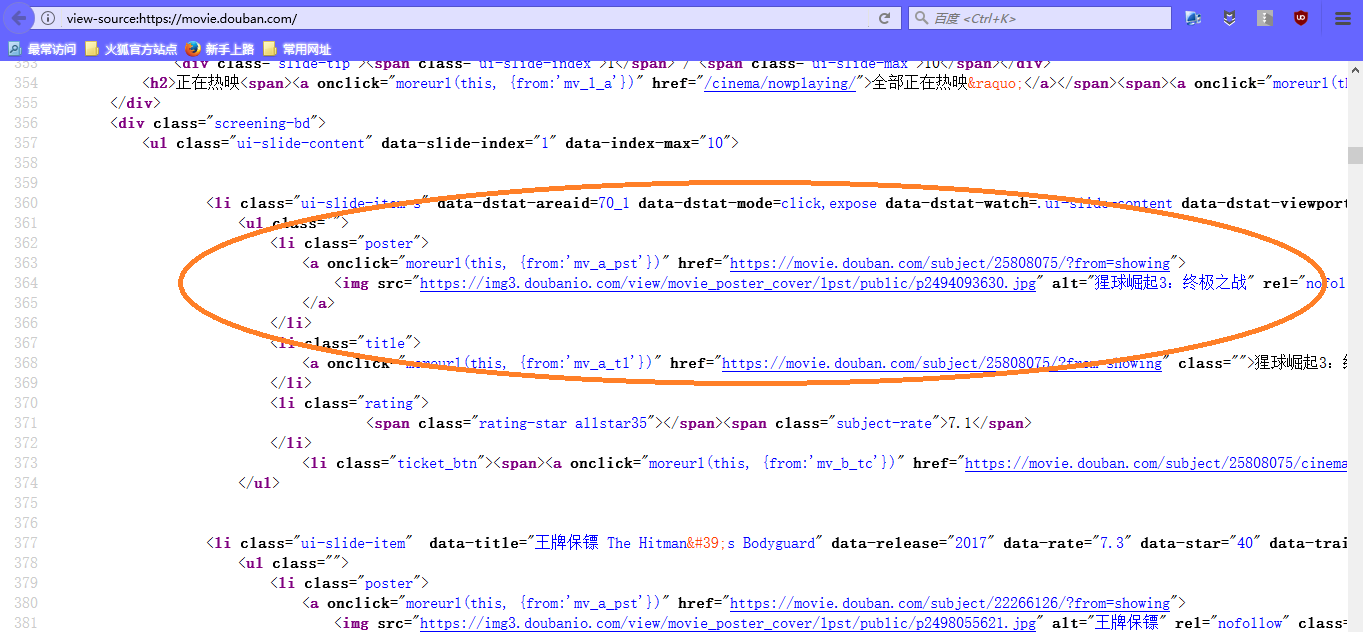
Task: Click the data-star "40" value
Action: click(1245, 543)
